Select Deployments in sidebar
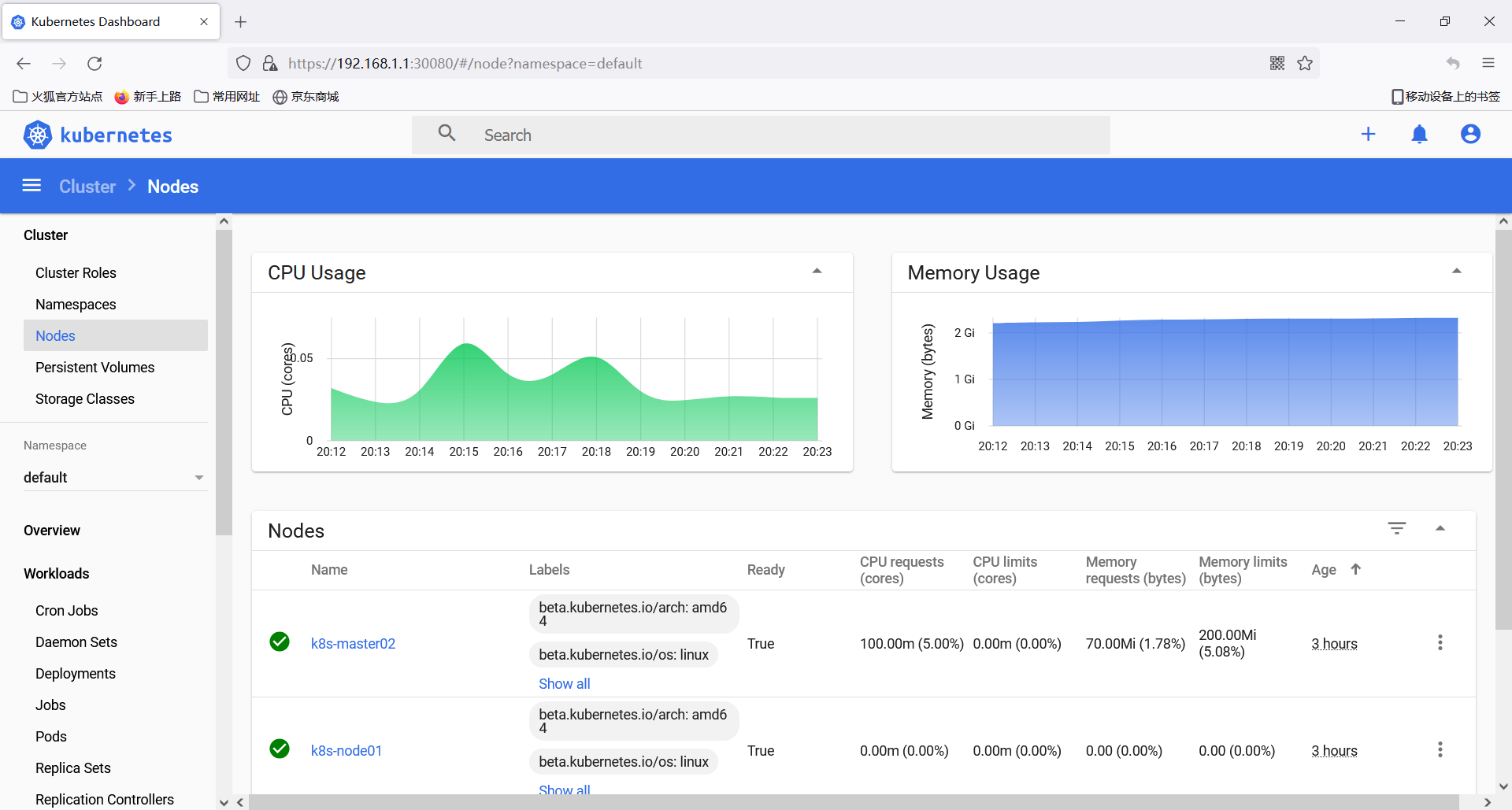This screenshot has height=810, width=1512. point(76,674)
